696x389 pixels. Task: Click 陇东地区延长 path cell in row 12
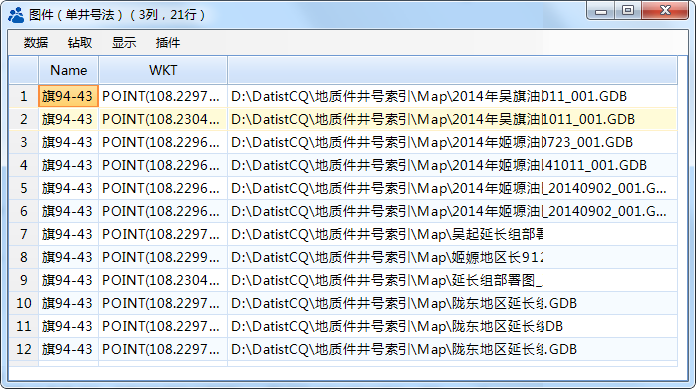(452, 349)
